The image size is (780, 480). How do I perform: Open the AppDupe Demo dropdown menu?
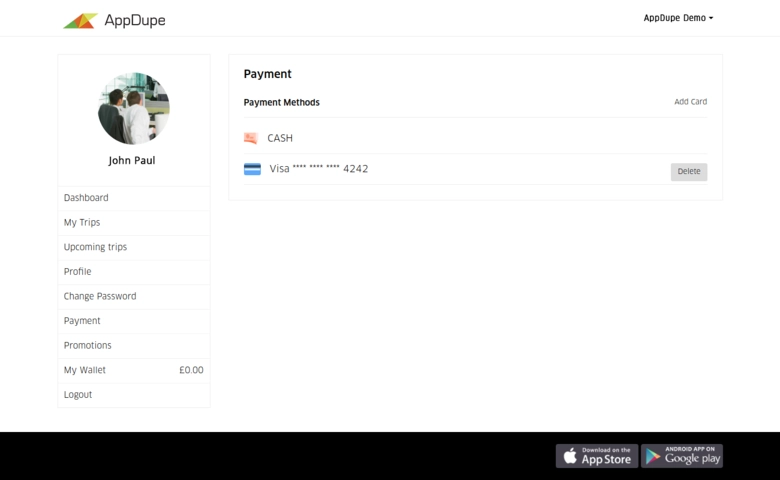coord(678,18)
